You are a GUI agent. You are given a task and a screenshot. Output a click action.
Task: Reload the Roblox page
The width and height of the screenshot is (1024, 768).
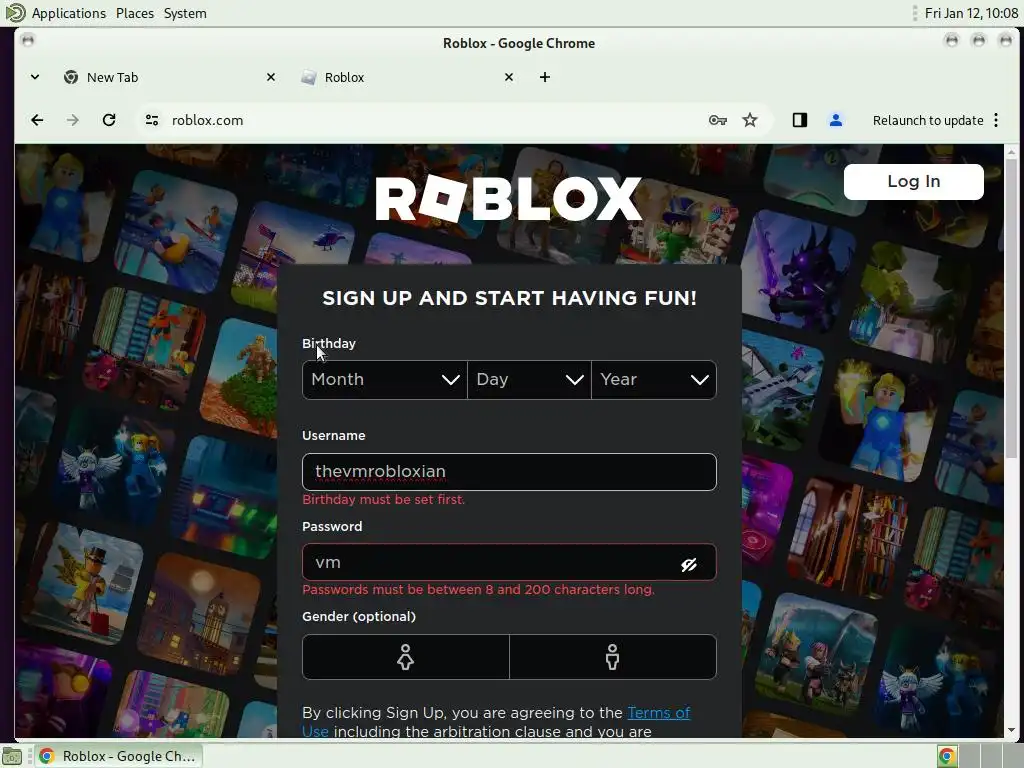109,120
